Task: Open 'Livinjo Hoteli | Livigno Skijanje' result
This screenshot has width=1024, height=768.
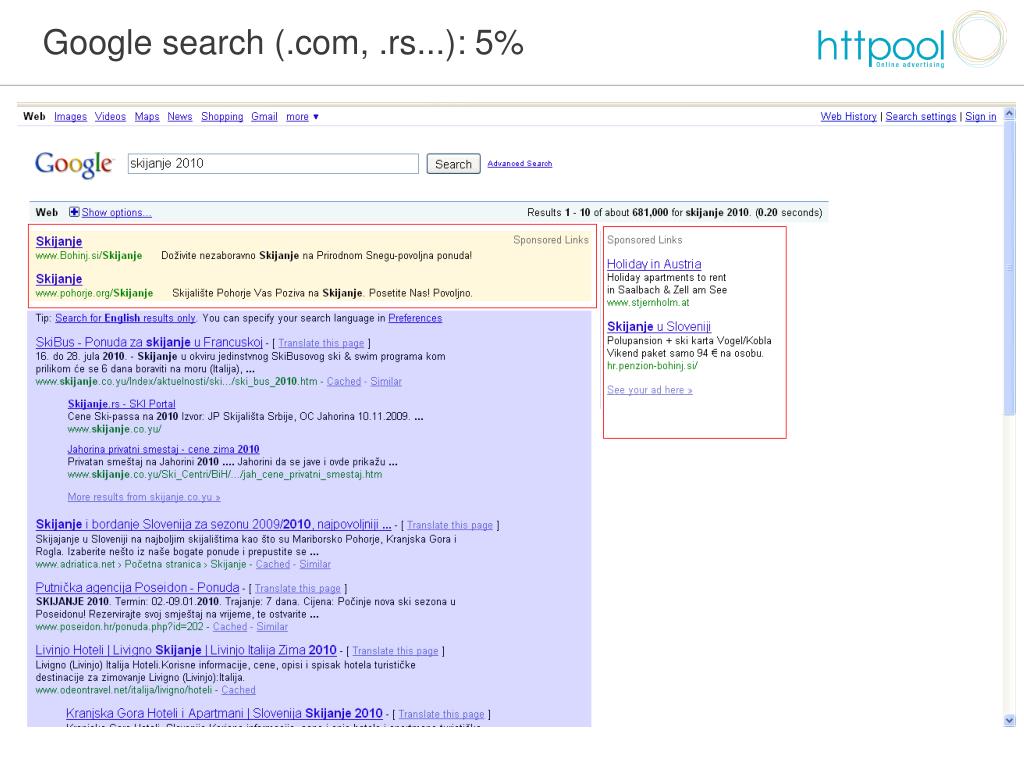Action: [186, 650]
